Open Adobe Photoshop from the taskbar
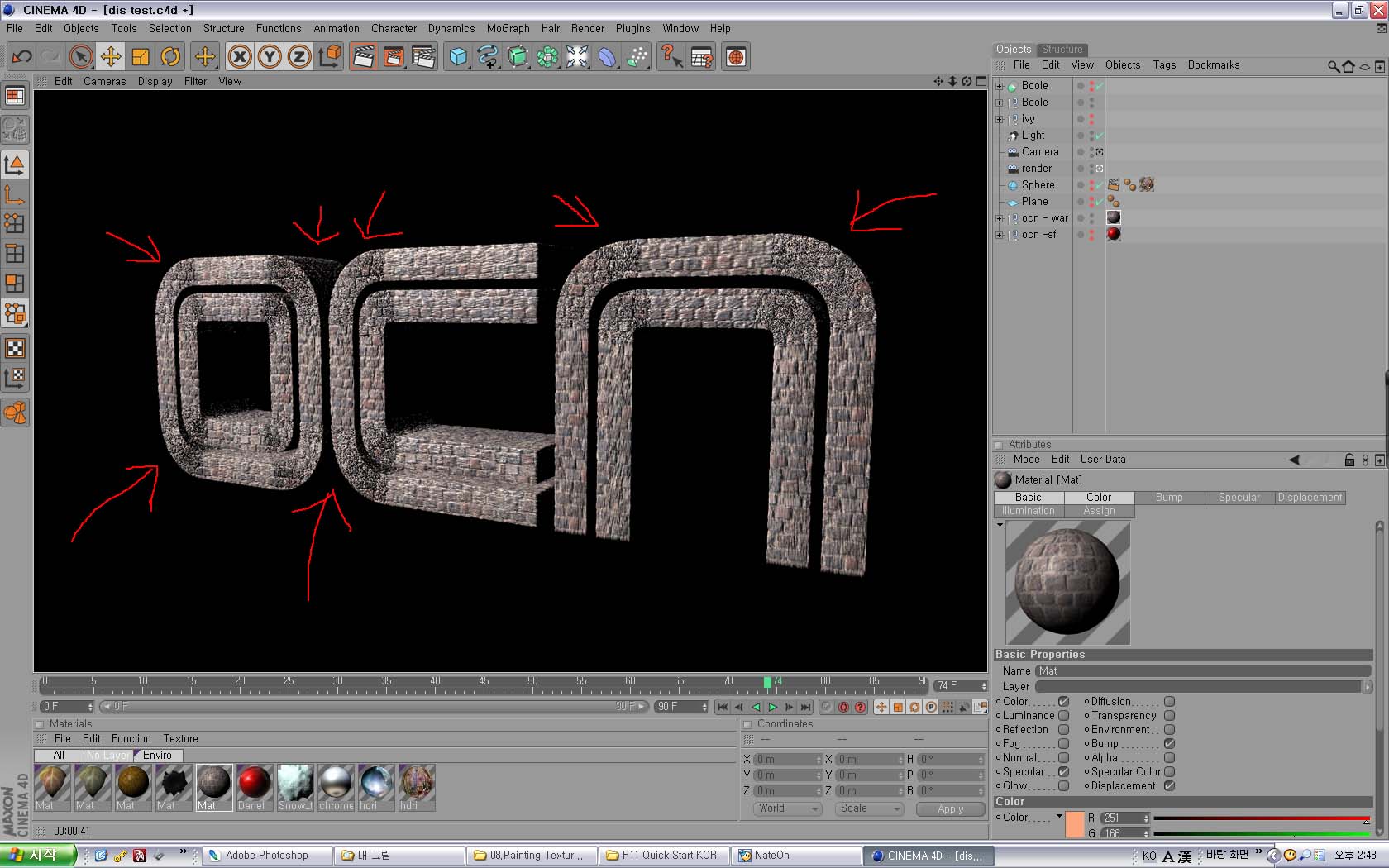The width and height of the screenshot is (1389, 868). click(x=266, y=856)
